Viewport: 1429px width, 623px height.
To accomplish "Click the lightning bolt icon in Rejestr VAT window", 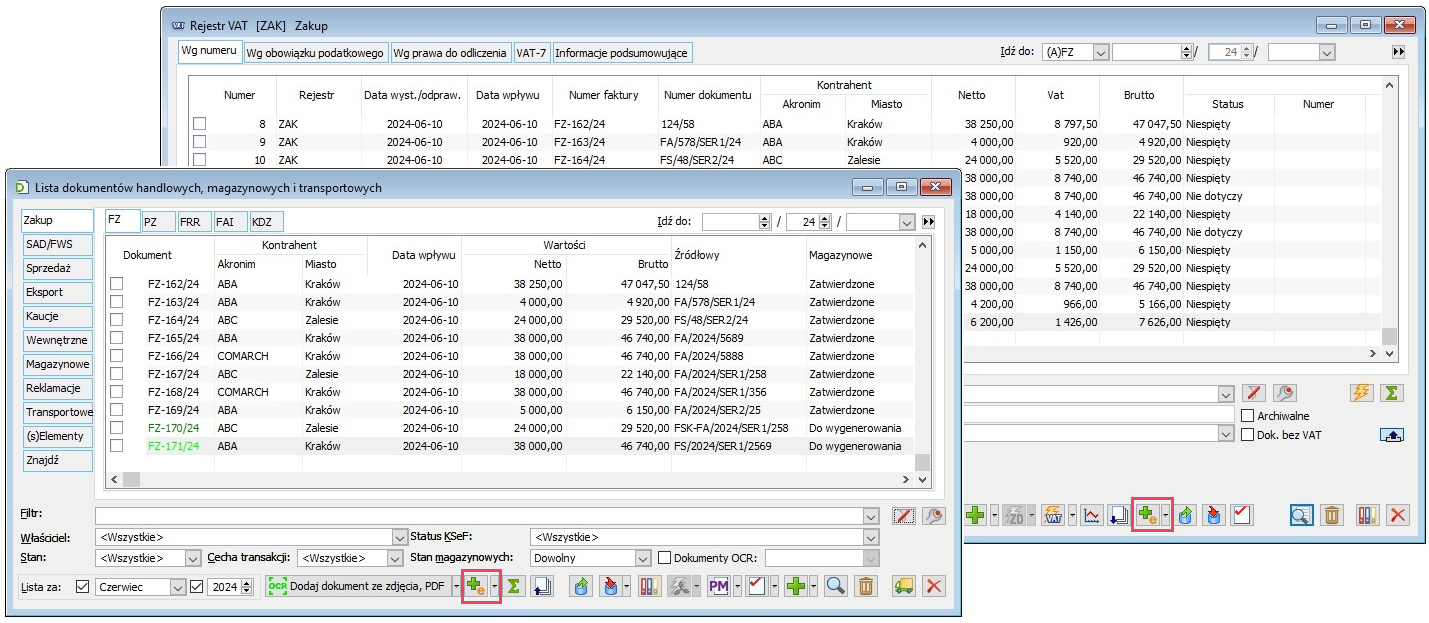I will (x=1362, y=393).
